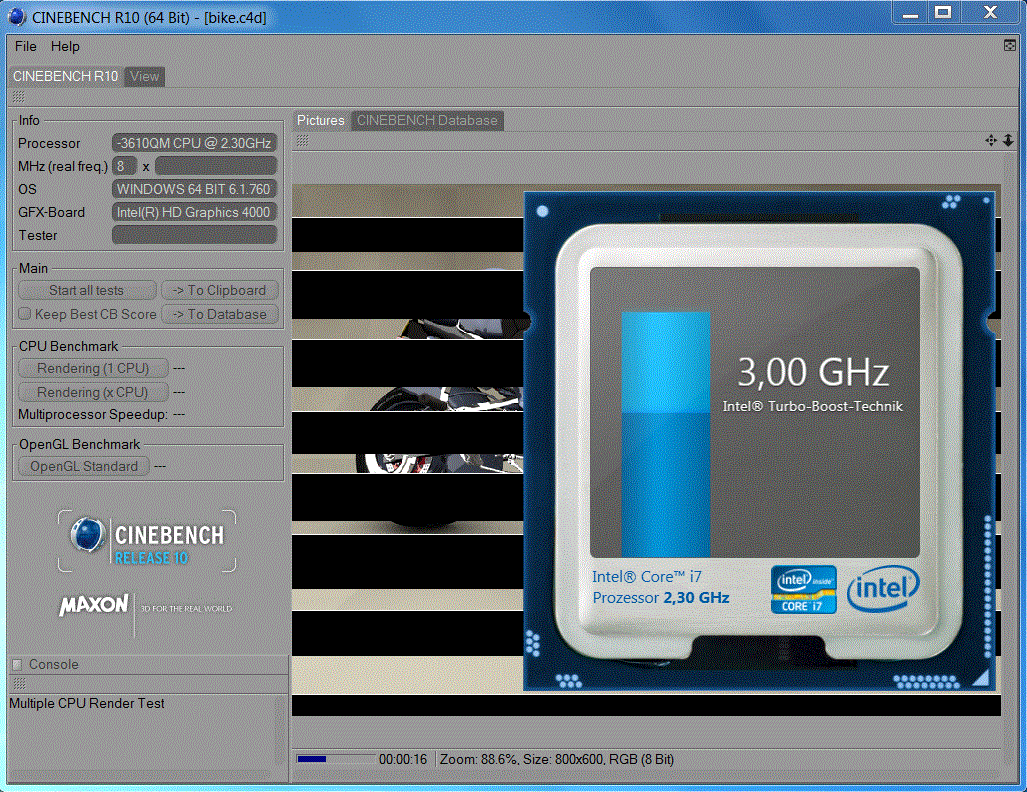Click the Start all tests button
Screen dimensions: 1027x792
click(86, 290)
